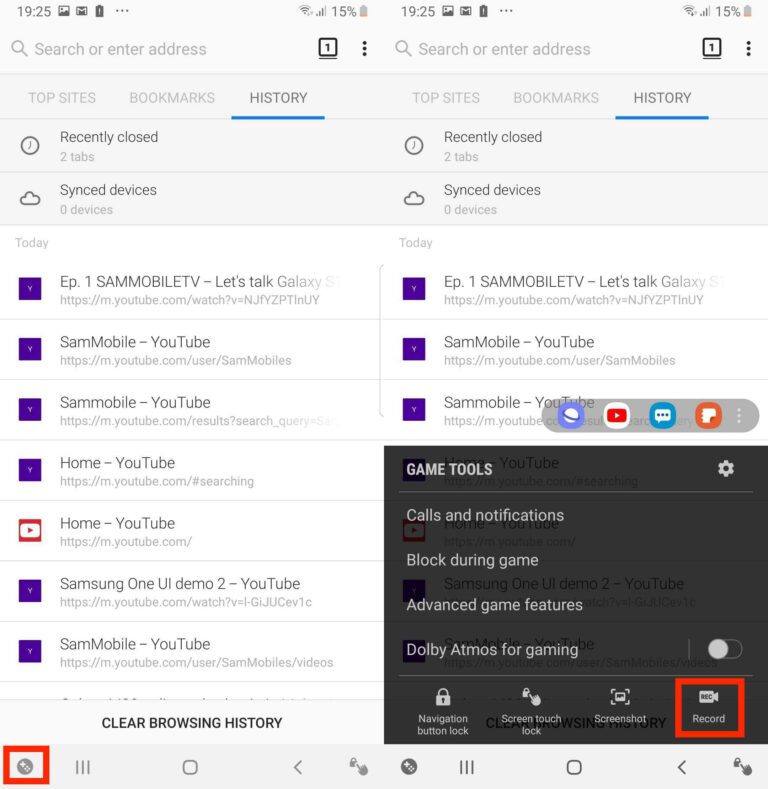This screenshot has width=768, height=789.
Task: Open Calls and notifications settings
Action: (485, 515)
